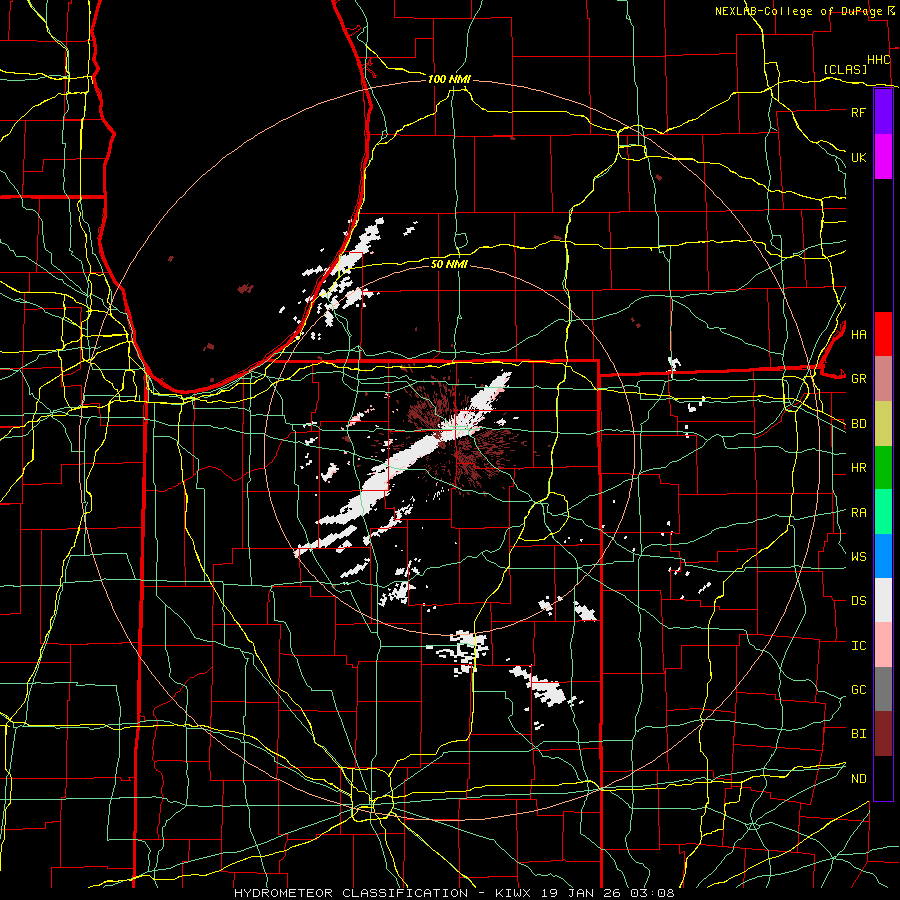Click the dusty pink GR legend swatch
Image resolution: width=900 pixels, height=900 pixels.
coord(883,379)
